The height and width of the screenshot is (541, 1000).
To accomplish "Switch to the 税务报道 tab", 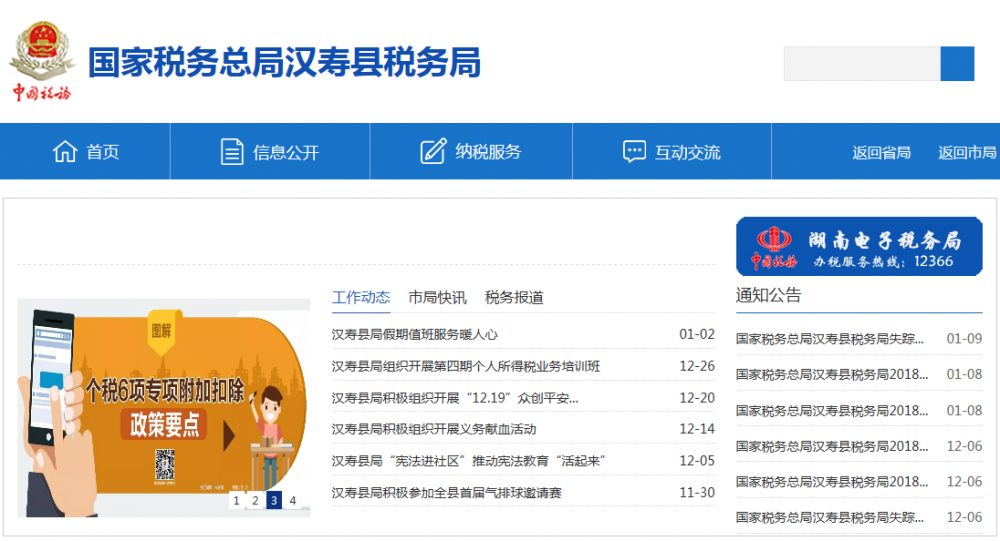I will coord(514,297).
